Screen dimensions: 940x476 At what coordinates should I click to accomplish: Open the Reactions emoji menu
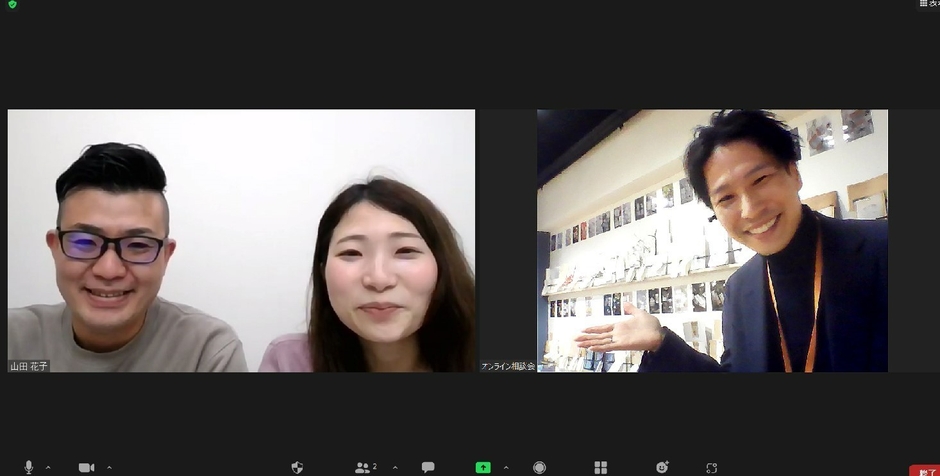[661, 467]
